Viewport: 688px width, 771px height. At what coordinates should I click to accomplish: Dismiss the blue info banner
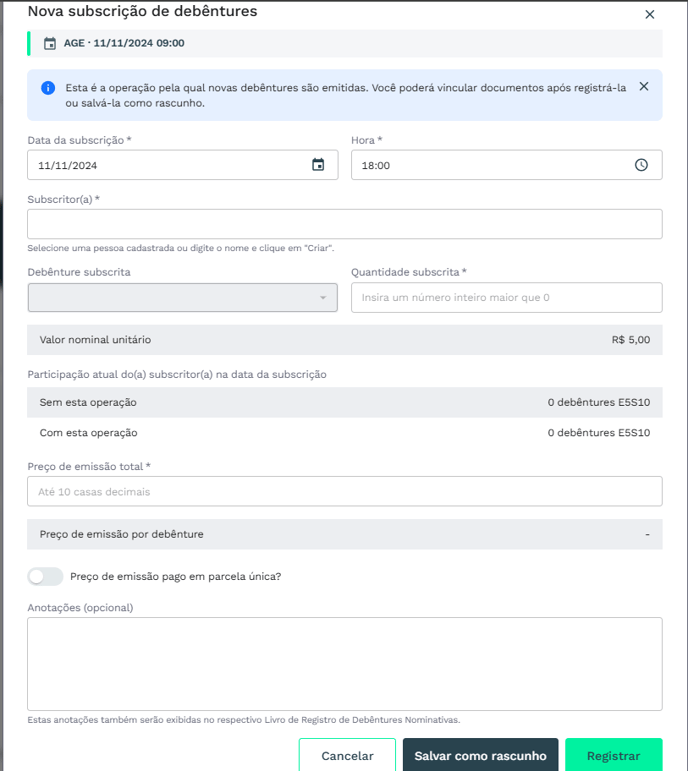pyautogui.click(x=643, y=86)
